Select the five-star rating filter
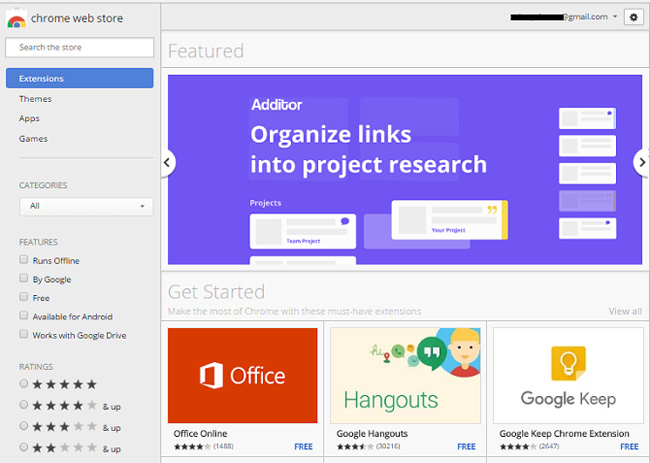Screen dimensions: 650x463 point(24,384)
